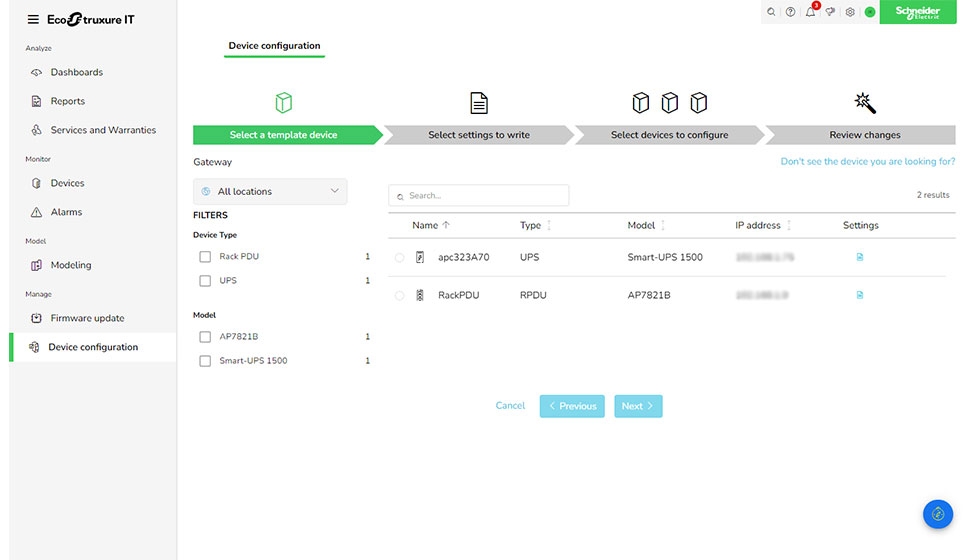Click the blue floating compass button
The width and height of the screenshot is (980, 560).
(x=937, y=514)
